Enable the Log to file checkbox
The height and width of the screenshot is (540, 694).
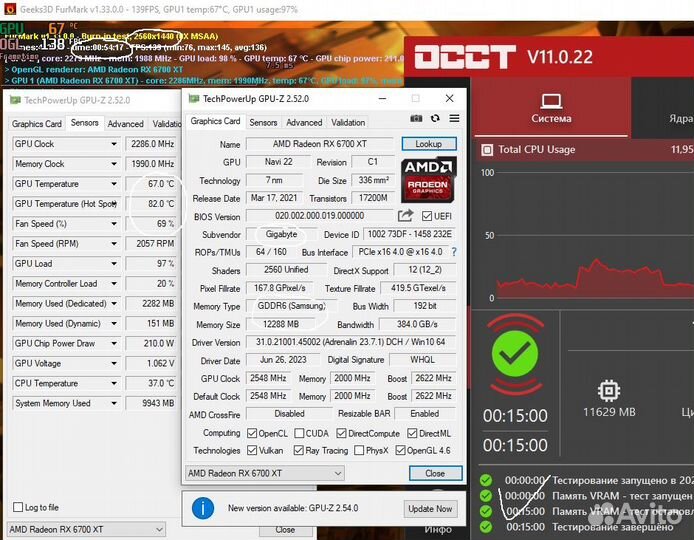(x=18, y=507)
